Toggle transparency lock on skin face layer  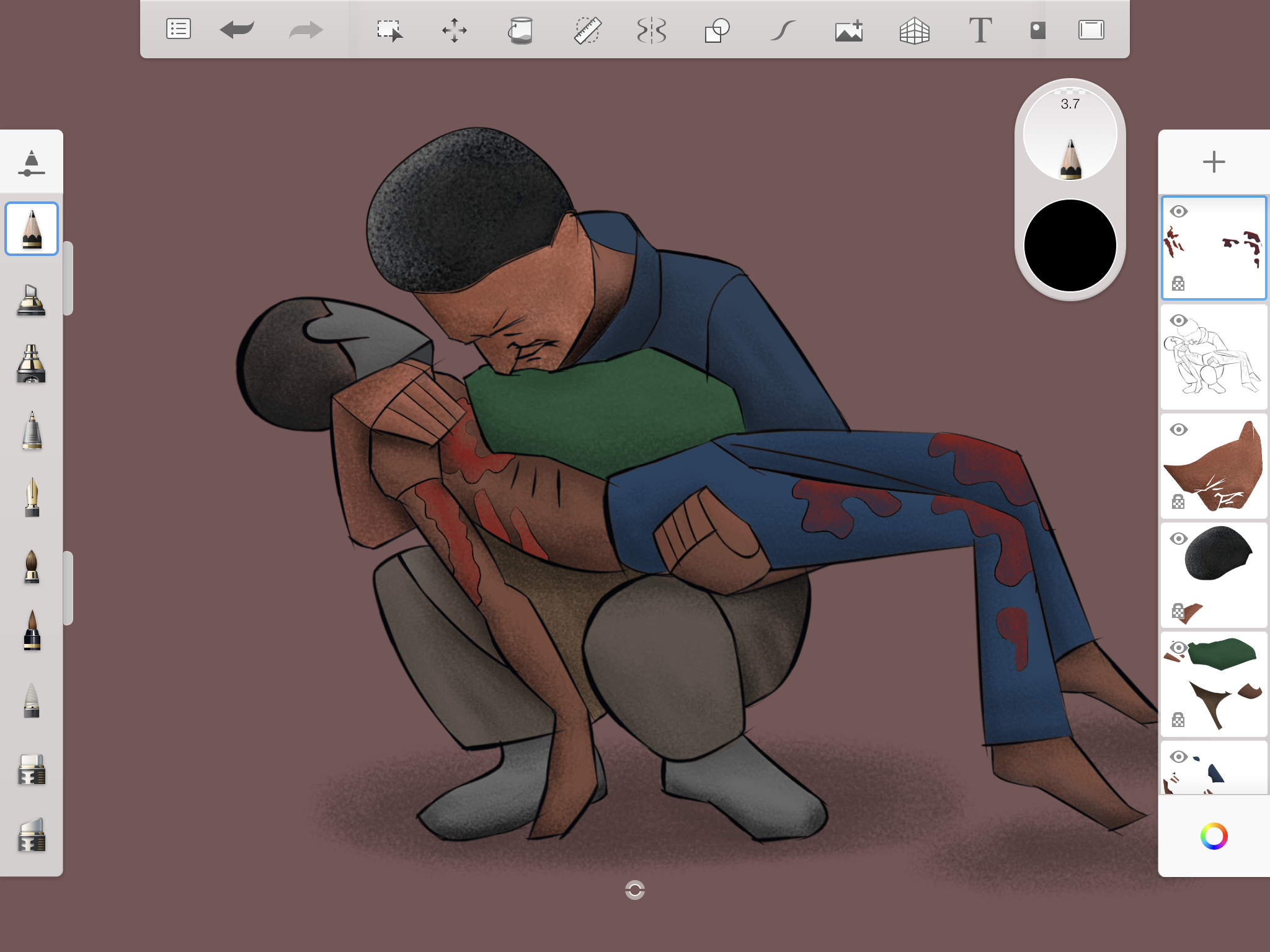tap(1178, 501)
